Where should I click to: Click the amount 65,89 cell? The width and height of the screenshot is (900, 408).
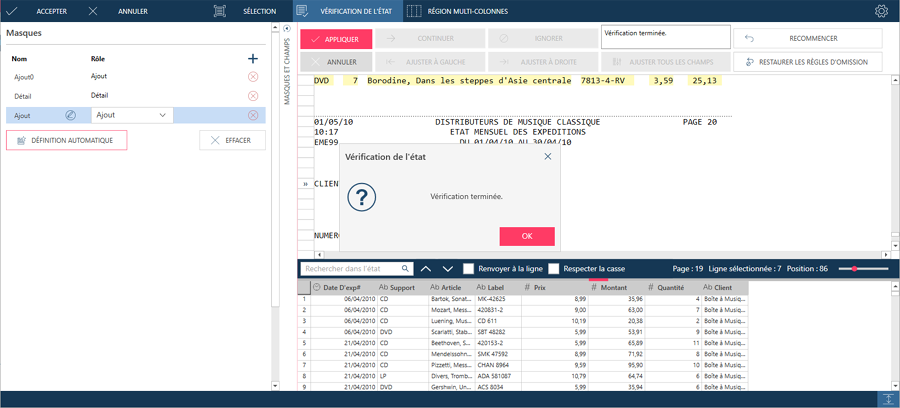616,342
